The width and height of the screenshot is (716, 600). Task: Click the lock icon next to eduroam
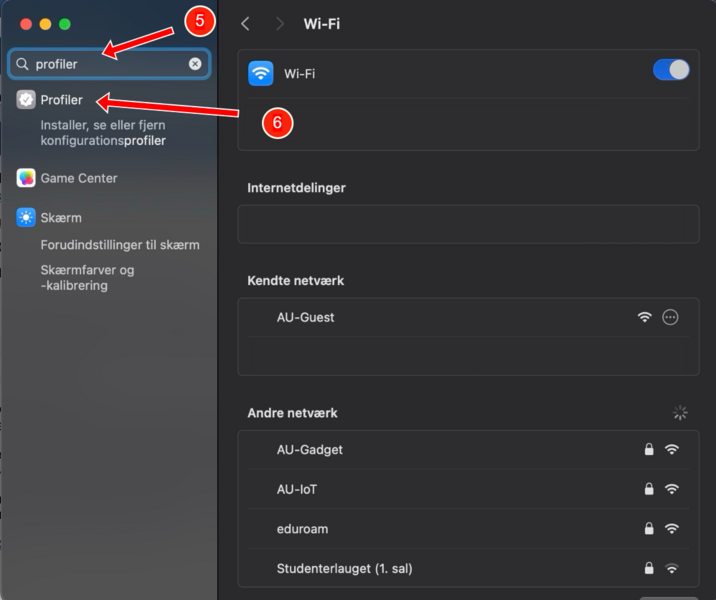[x=649, y=529]
